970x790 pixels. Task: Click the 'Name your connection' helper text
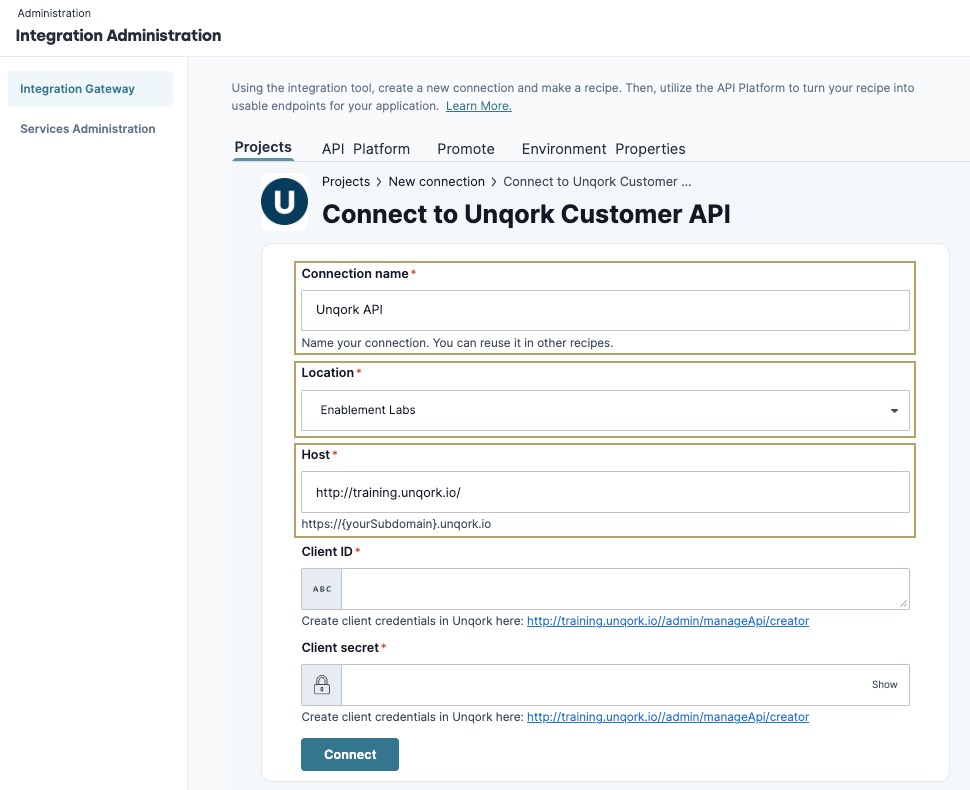(x=457, y=343)
